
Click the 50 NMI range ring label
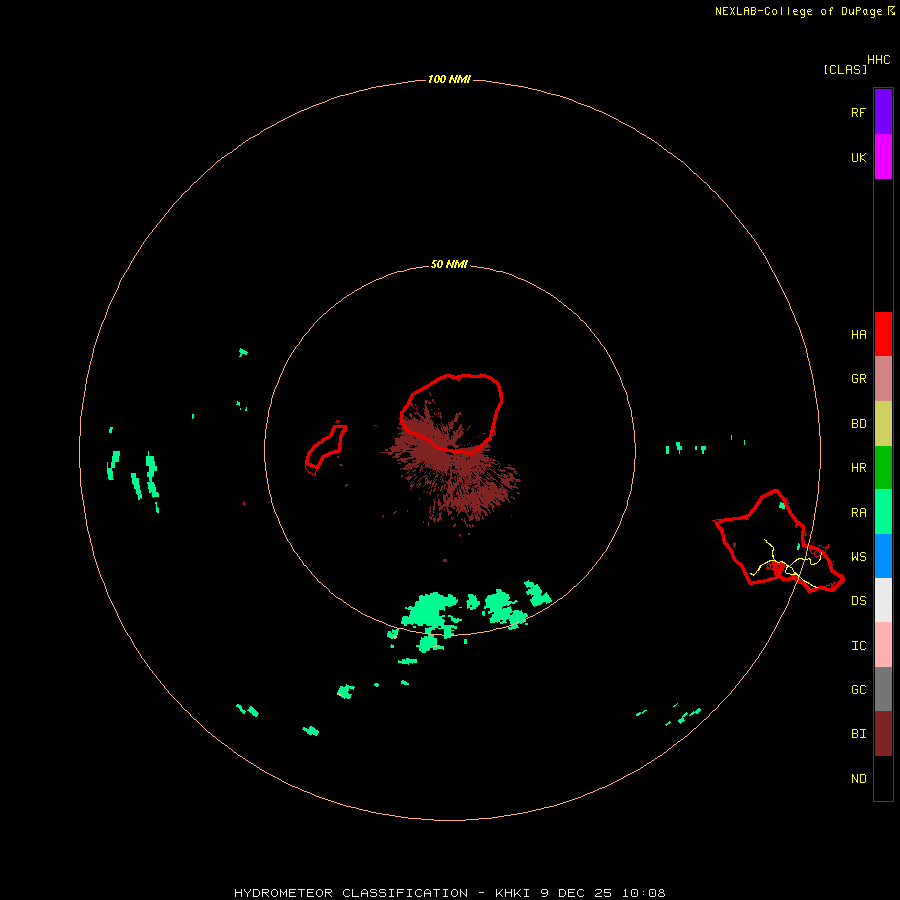pos(449,264)
